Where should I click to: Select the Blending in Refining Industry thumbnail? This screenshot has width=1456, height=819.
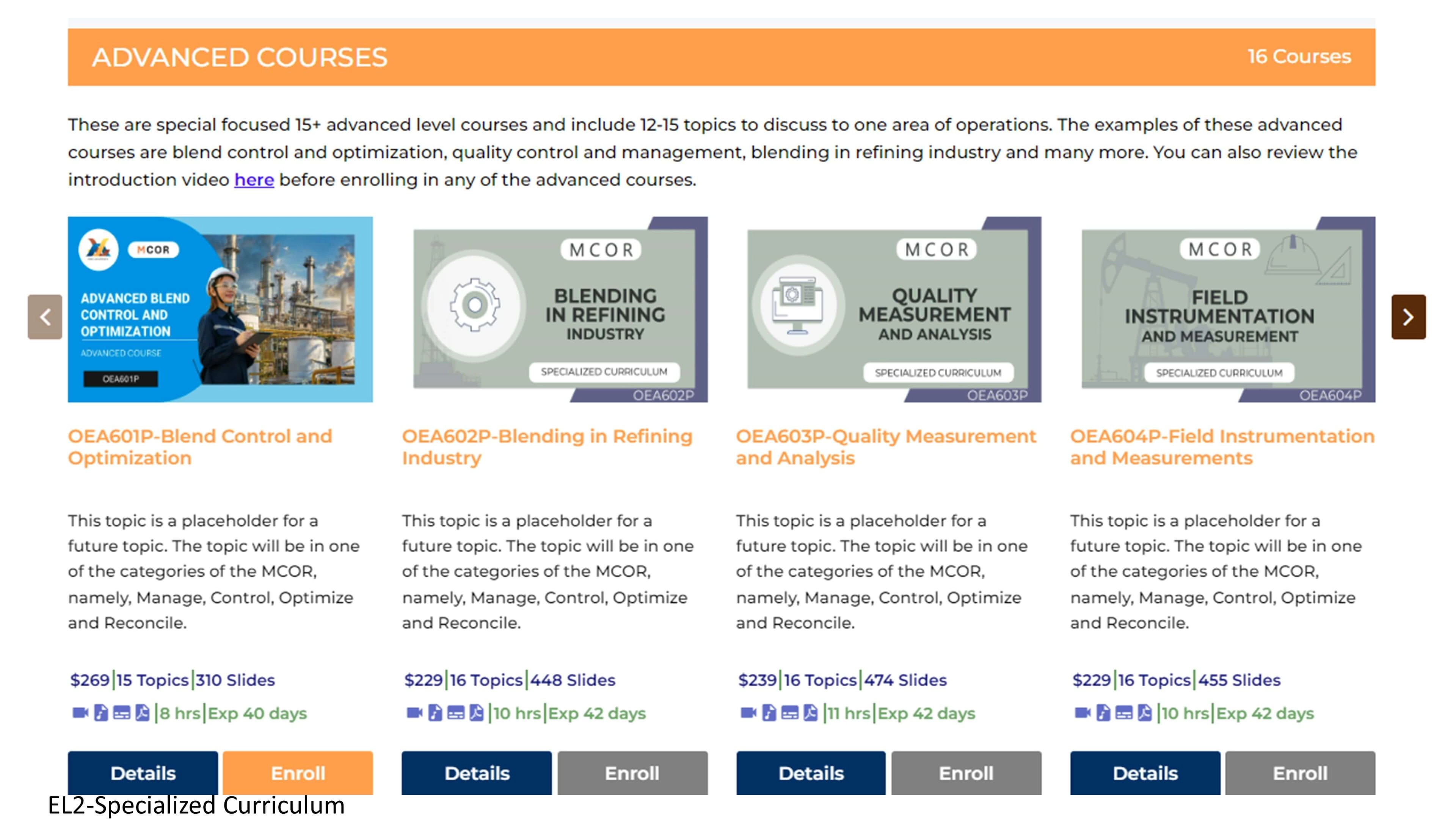(x=554, y=309)
